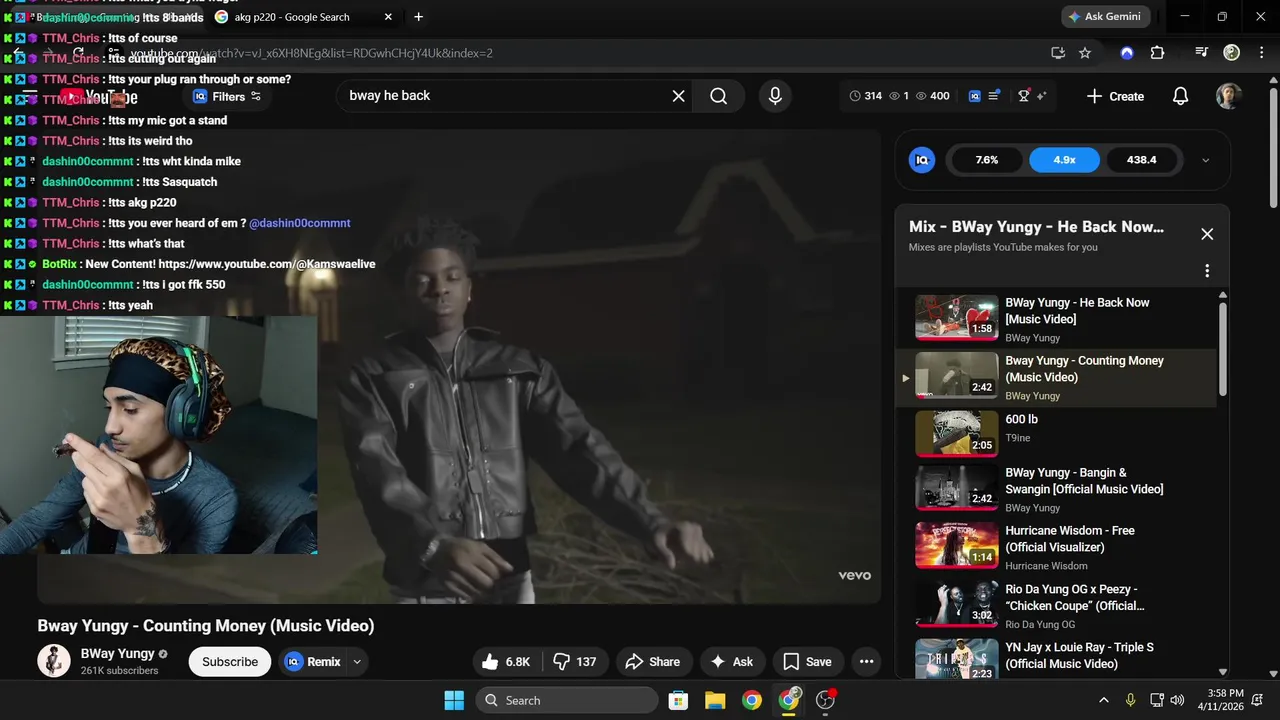Click the playlist panel vertical scrollbar

[x=1222, y=350]
